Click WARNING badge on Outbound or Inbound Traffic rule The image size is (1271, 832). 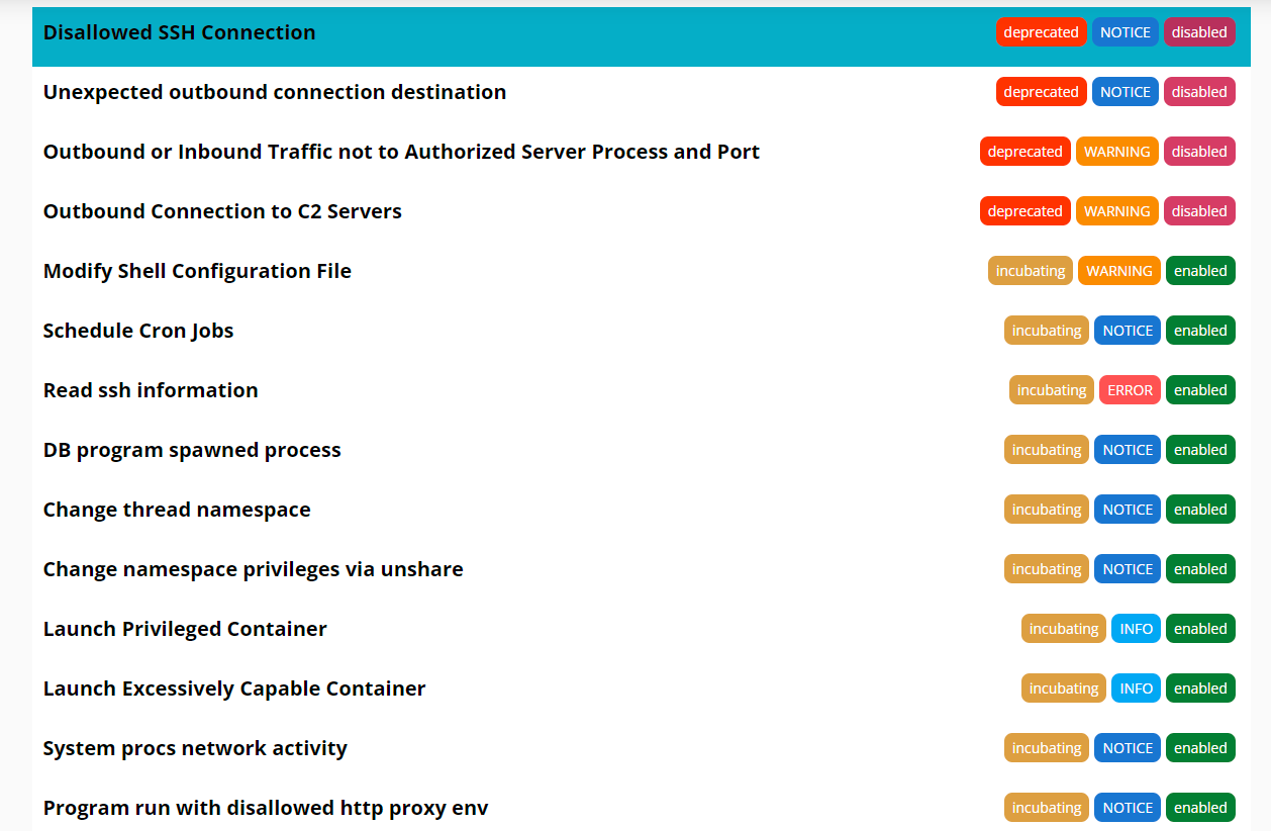(1117, 152)
